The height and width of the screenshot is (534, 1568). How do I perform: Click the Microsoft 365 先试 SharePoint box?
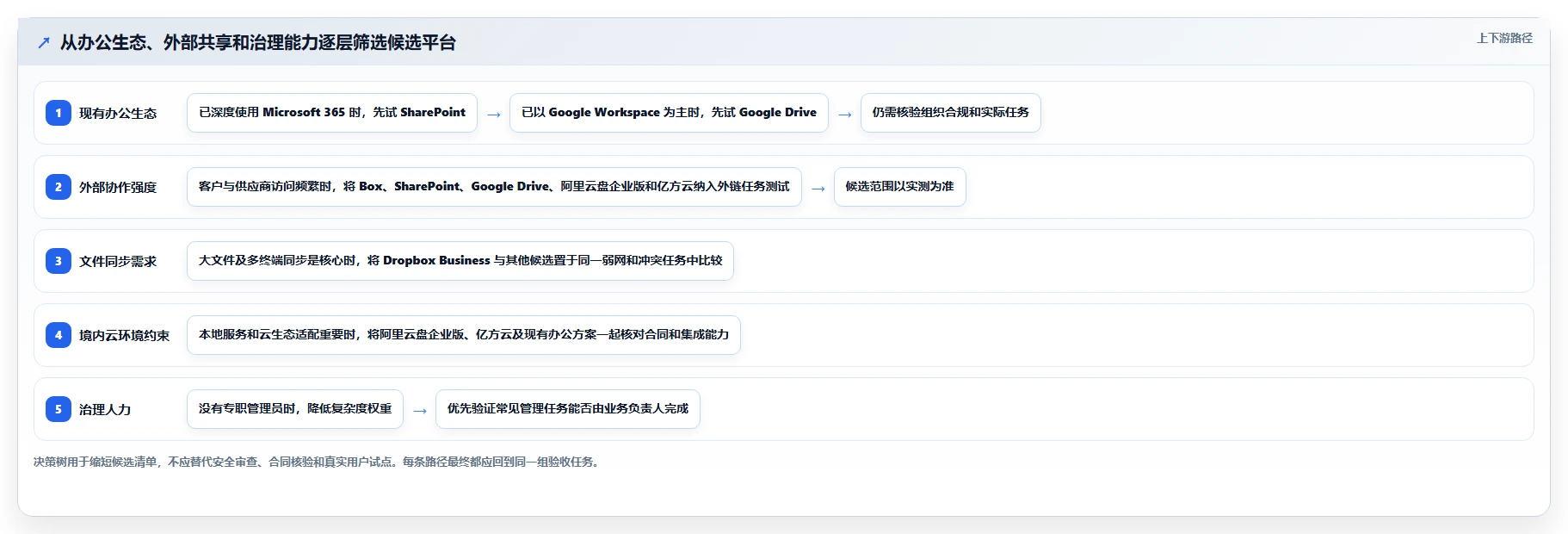[332, 113]
